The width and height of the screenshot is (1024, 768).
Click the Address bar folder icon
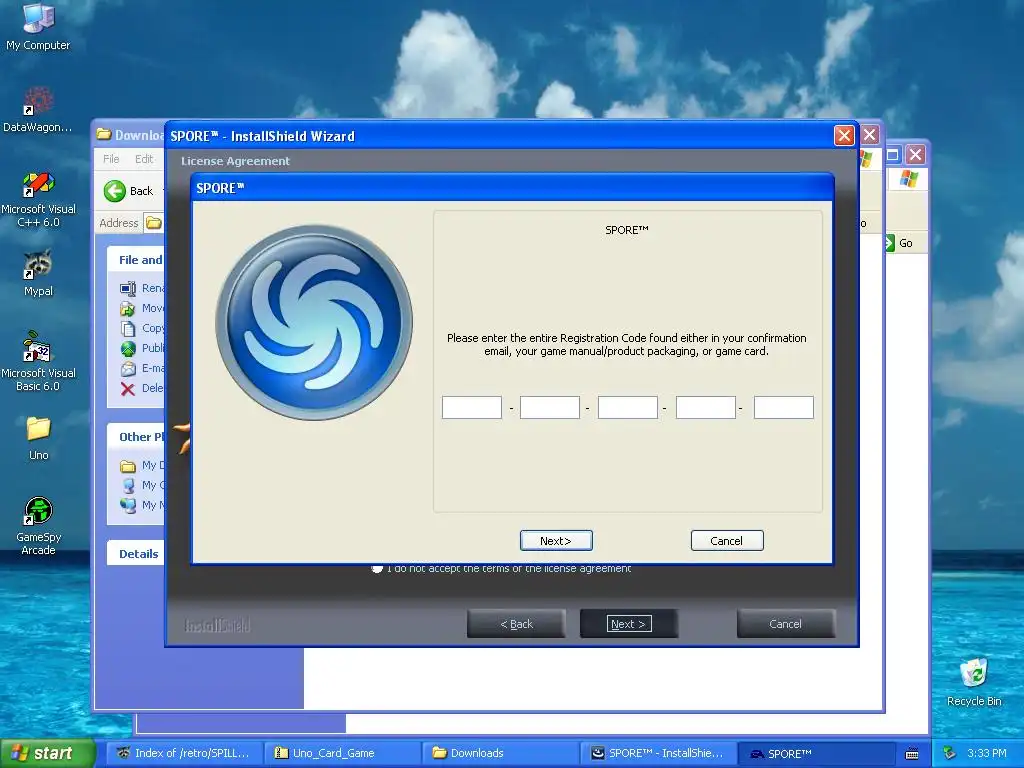tap(153, 223)
